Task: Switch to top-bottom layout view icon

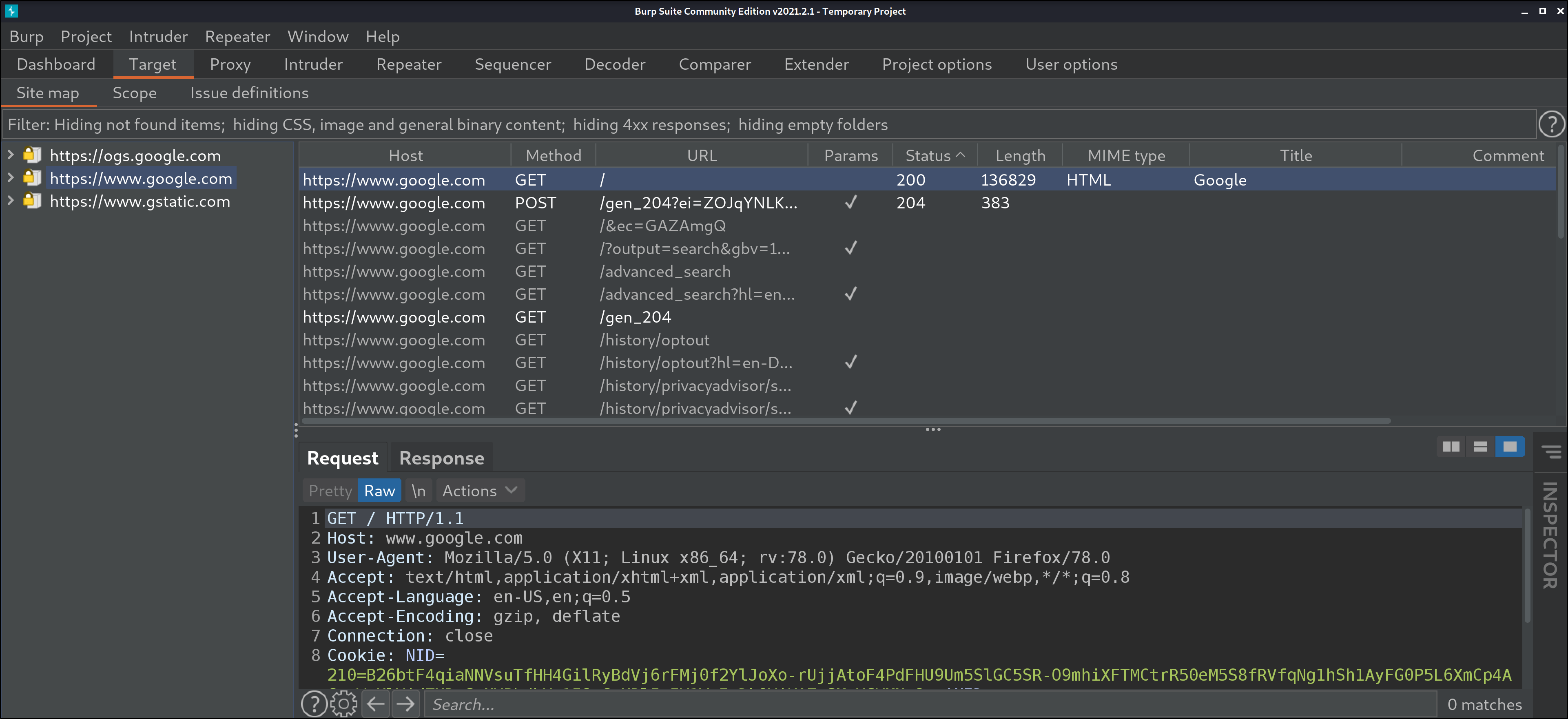Action: tap(1480, 447)
